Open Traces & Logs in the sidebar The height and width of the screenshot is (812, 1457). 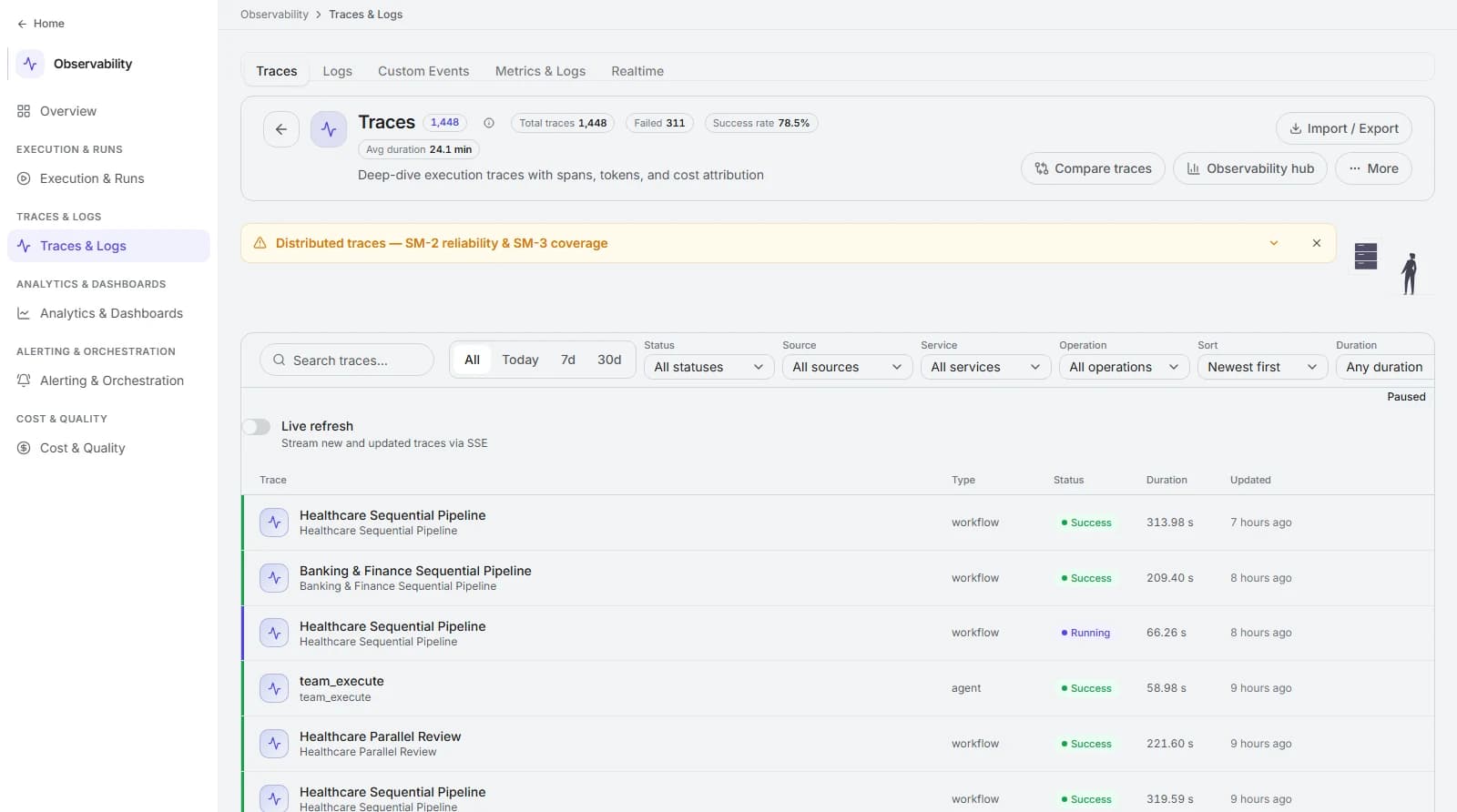click(x=108, y=246)
